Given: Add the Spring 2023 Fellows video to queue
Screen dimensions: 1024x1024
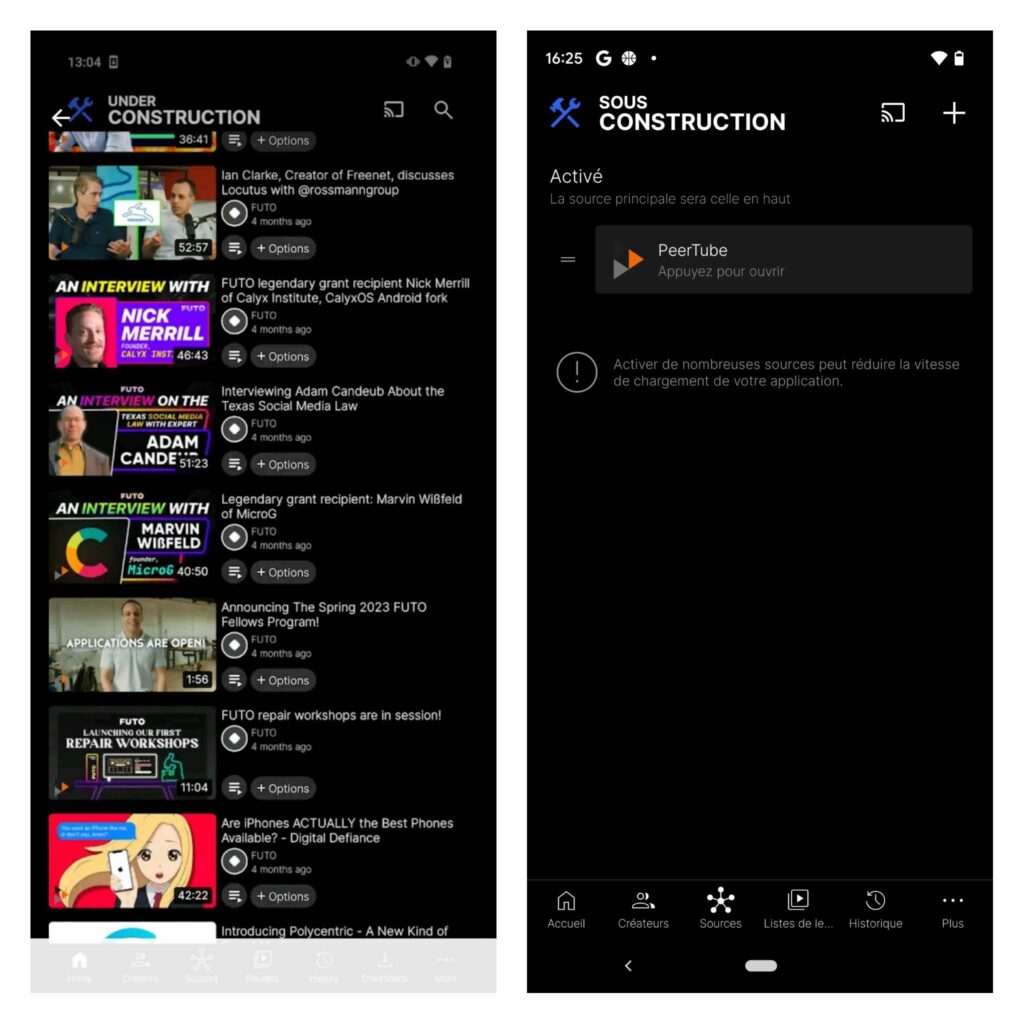Looking at the screenshot, I should [234, 680].
